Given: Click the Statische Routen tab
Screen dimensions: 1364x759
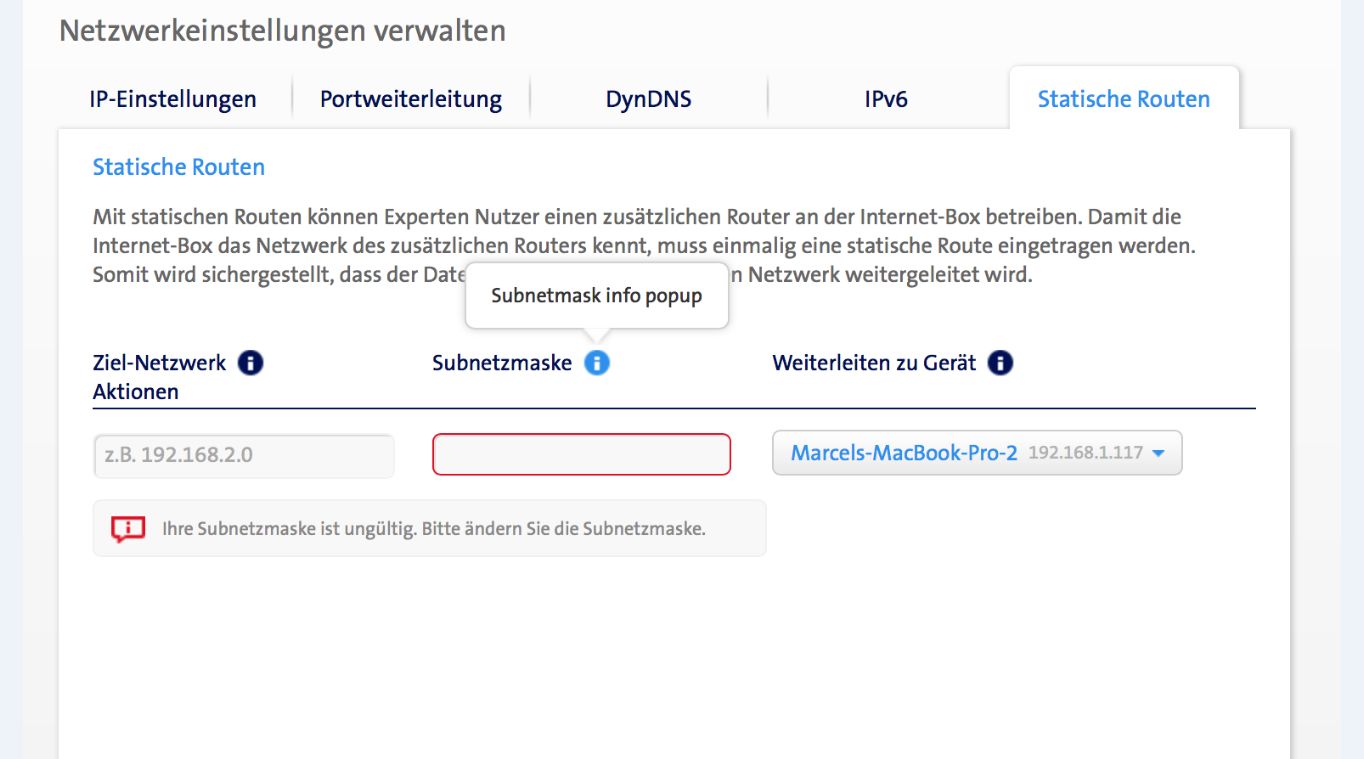Looking at the screenshot, I should [1123, 99].
